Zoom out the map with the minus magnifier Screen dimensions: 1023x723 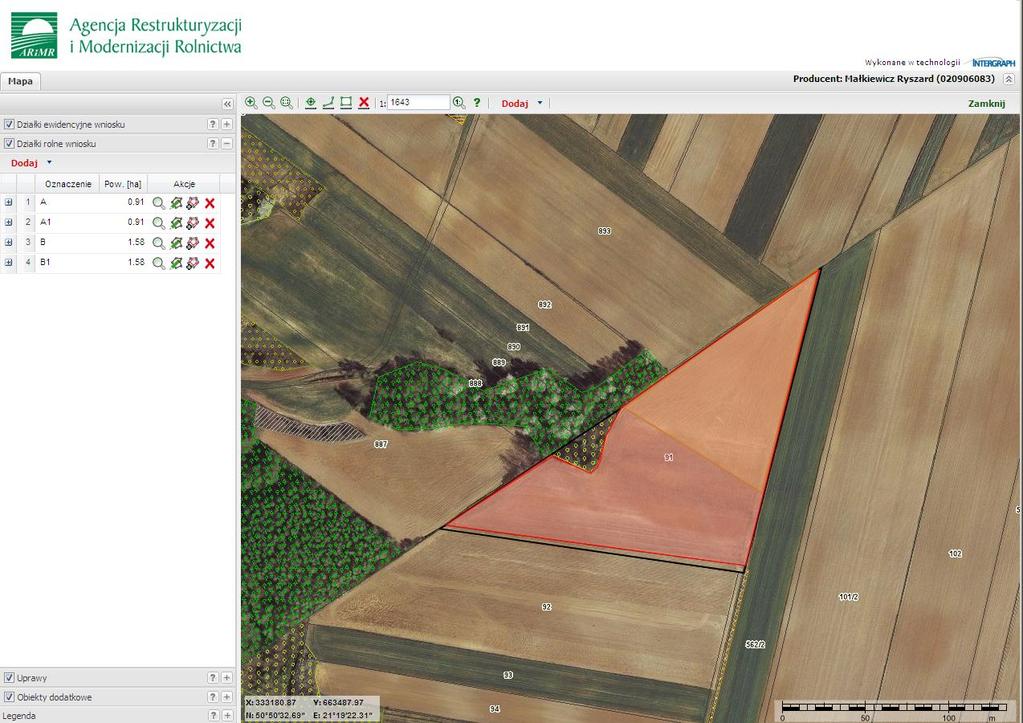click(268, 102)
